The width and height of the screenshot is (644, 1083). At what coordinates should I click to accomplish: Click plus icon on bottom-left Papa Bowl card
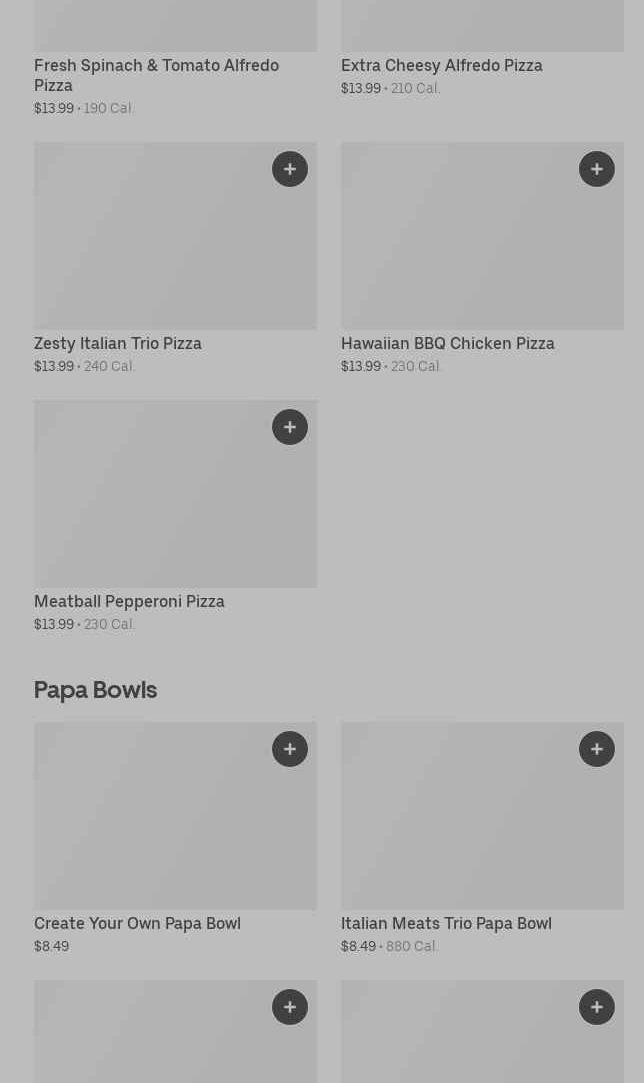pyautogui.click(x=290, y=1007)
